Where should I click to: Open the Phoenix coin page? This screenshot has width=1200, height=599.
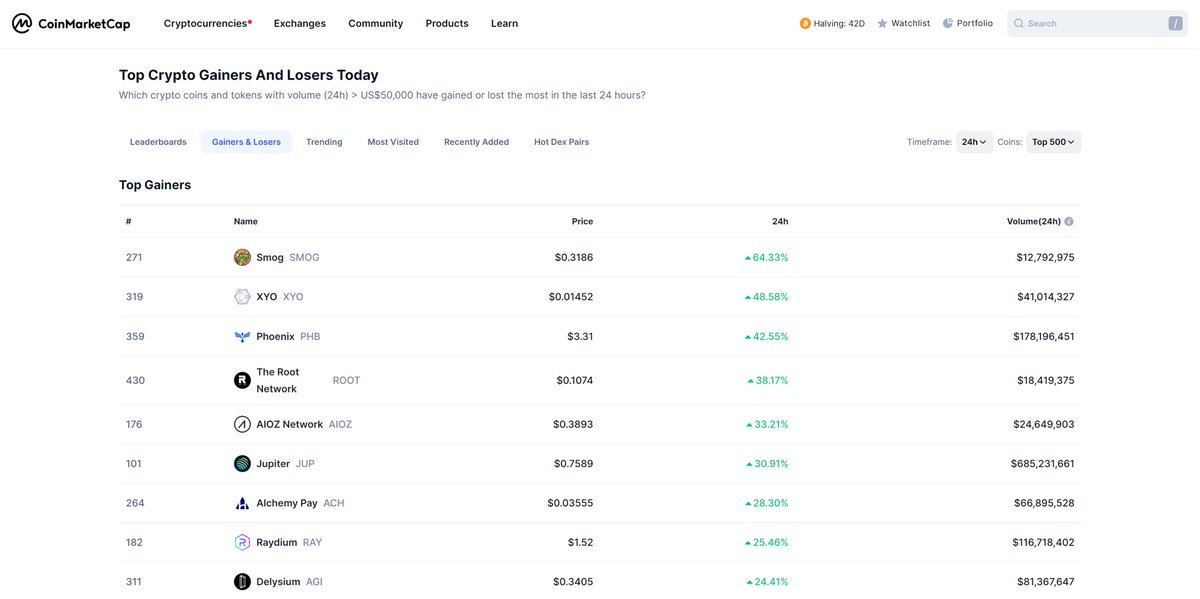tap(277, 337)
